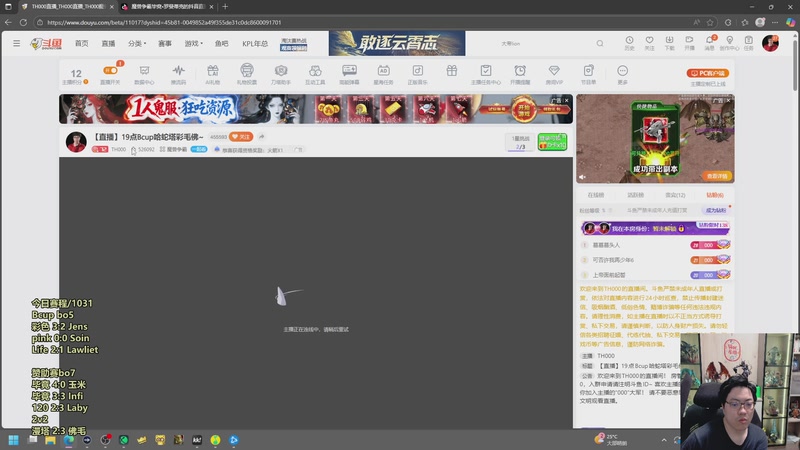Close the wide red game banner ad

(x=566, y=101)
